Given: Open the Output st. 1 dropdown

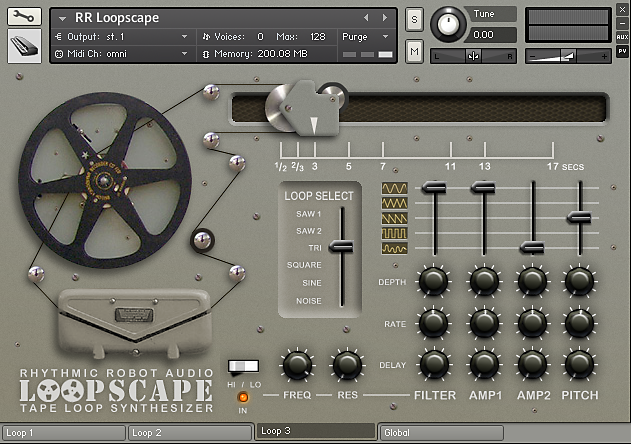Looking at the screenshot, I should 122,37.
